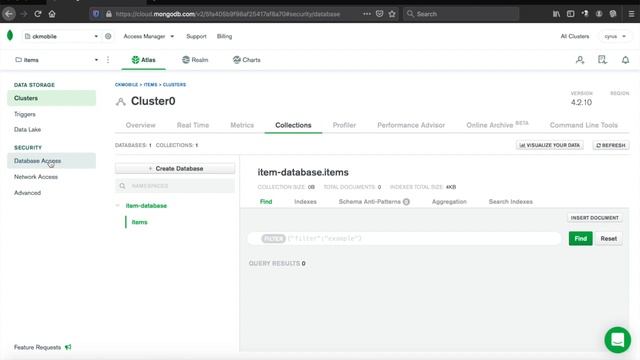This screenshot has height=360, width=640.
Task: Select items collection in tree
Action: click(139, 222)
